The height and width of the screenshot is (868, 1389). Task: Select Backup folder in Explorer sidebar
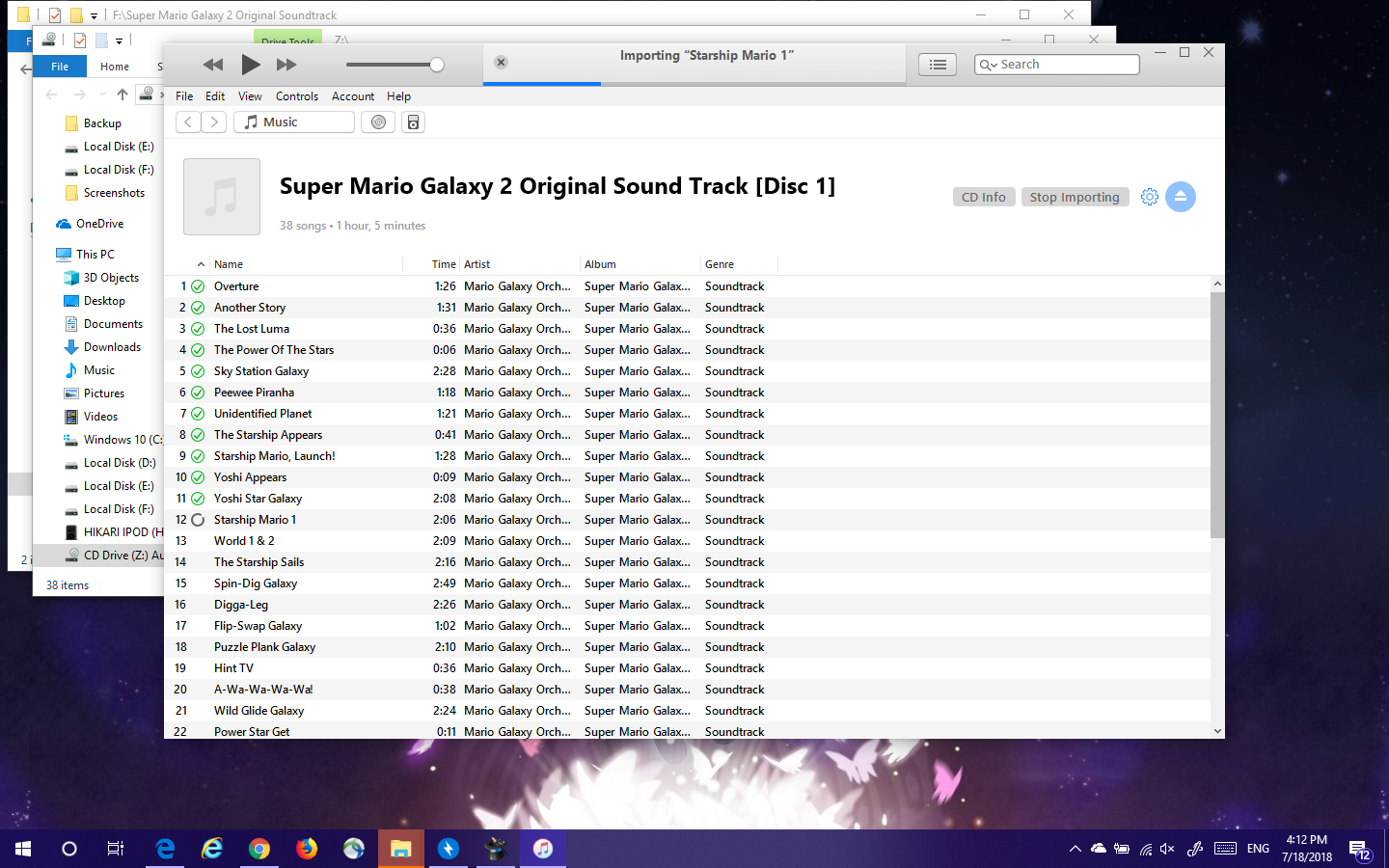pyautogui.click(x=102, y=123)
